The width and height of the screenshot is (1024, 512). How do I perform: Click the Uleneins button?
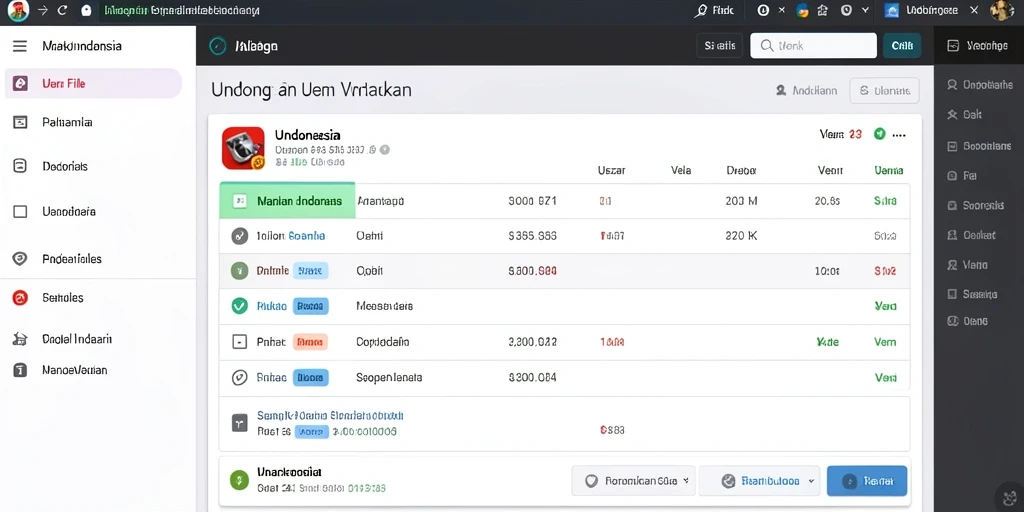point(884,91)
